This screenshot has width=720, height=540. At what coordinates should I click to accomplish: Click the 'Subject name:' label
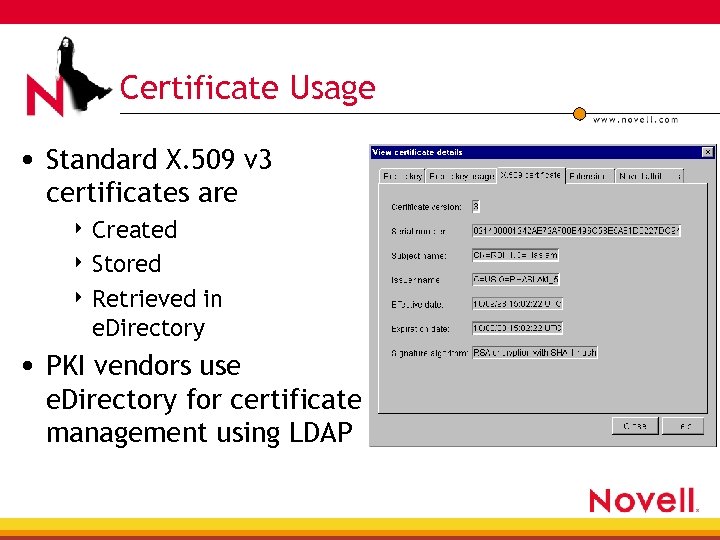pos(419,256)
